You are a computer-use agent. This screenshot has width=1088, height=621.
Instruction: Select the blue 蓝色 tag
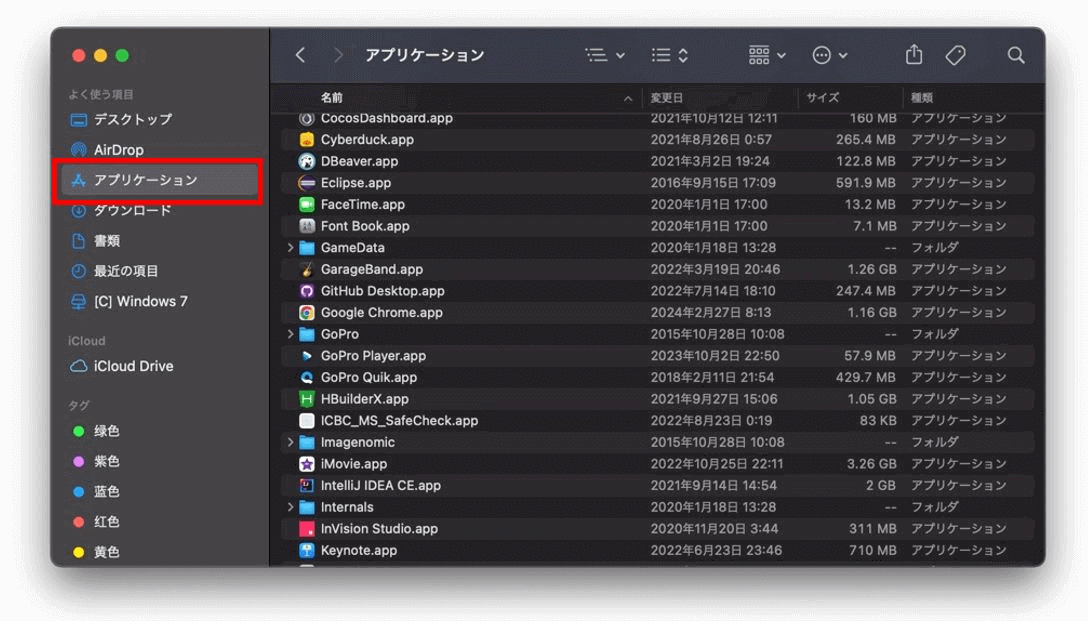point(159,491)
